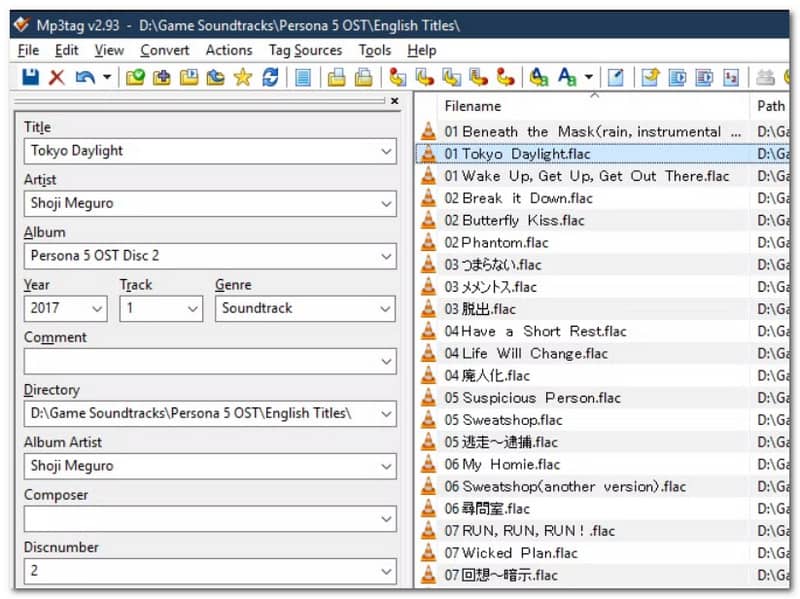Open favorite directories with the star icon
This screenshot has height=599, width=800.
tap(243, 77)
